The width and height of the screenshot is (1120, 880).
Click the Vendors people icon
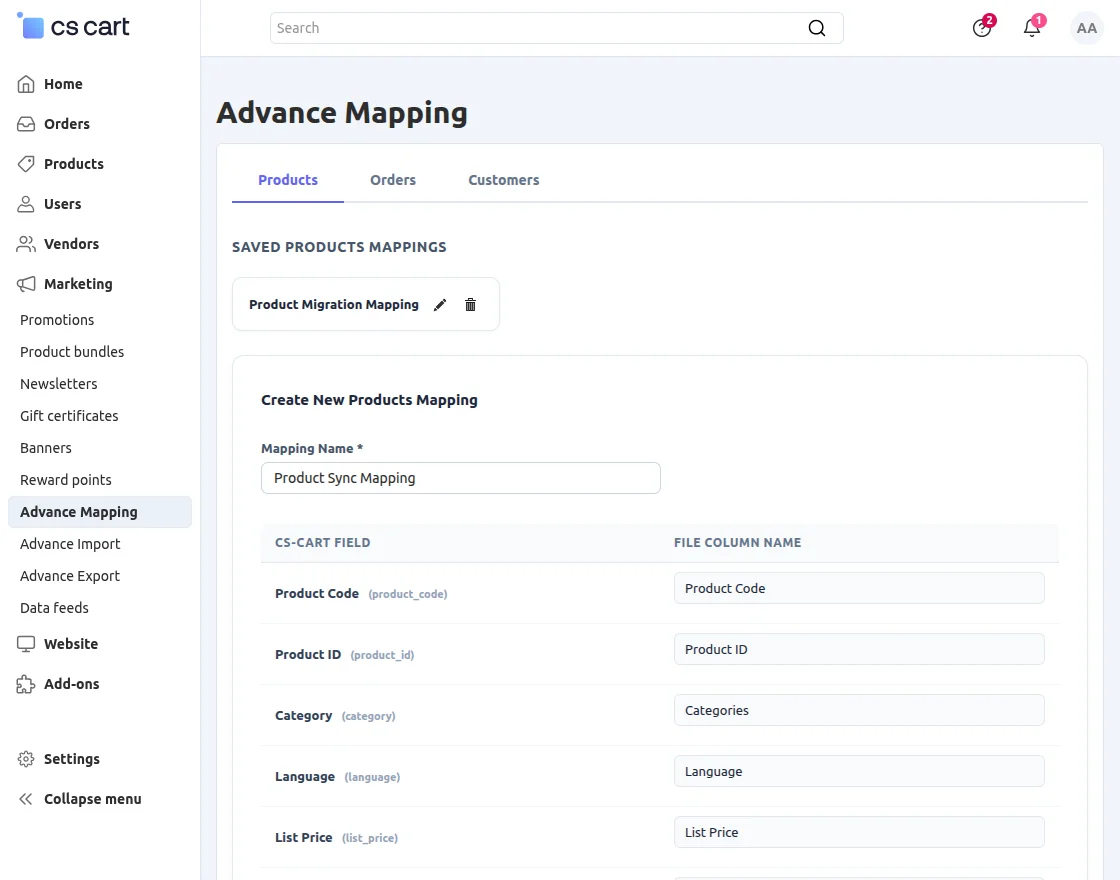point(26,244)
